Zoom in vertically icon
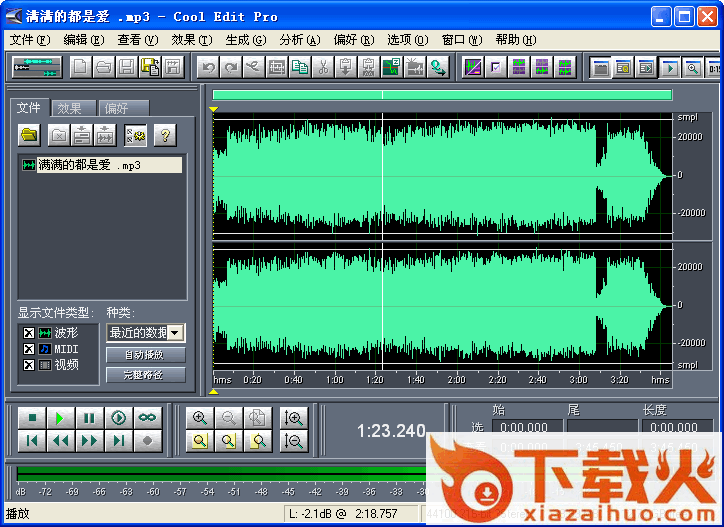 (294, 418)
